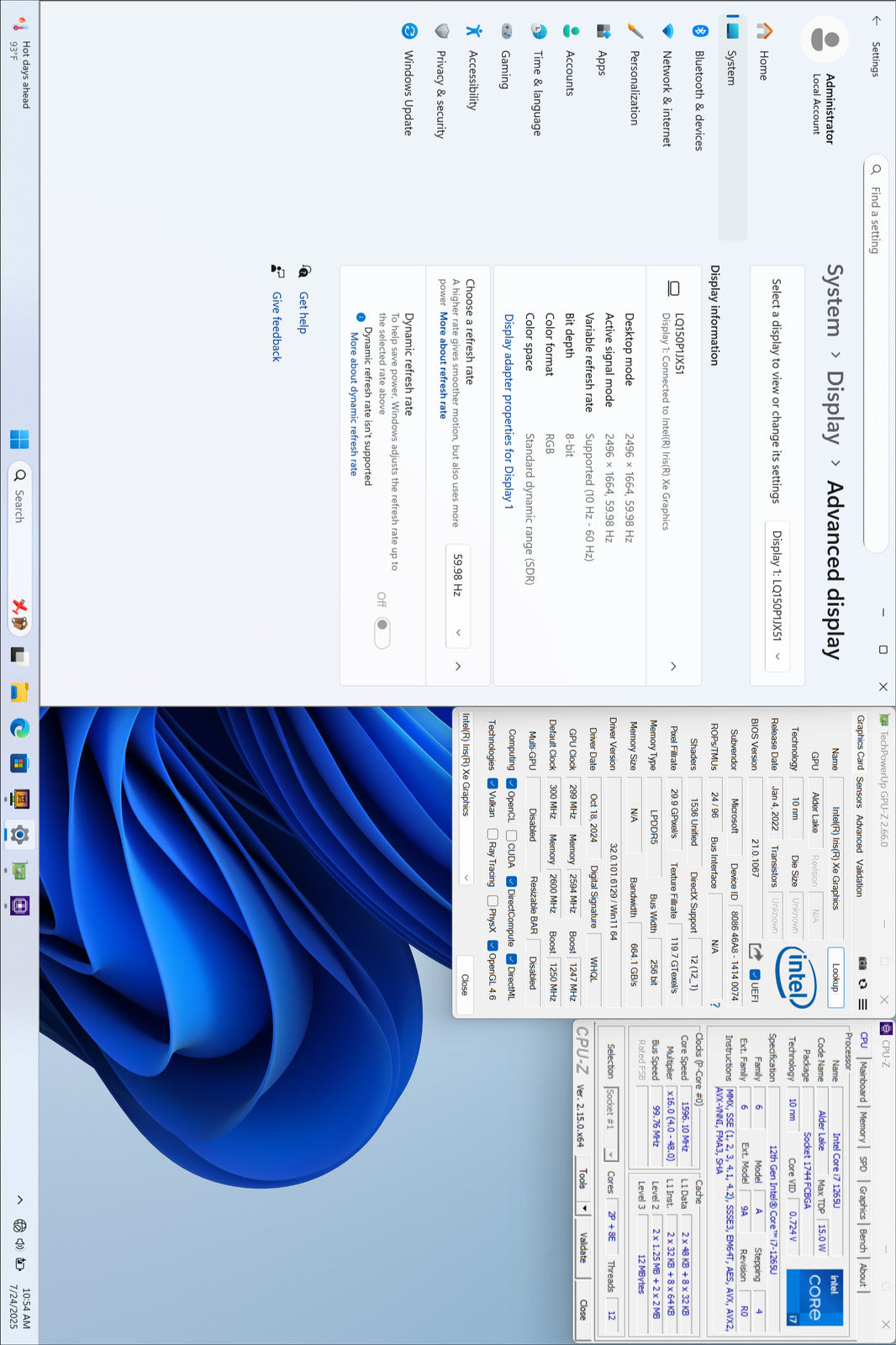Open the clock showing 10:54 AM 7/24/2025
This screenshot has width=896, height=1345.
click(x=20, y=1308)
